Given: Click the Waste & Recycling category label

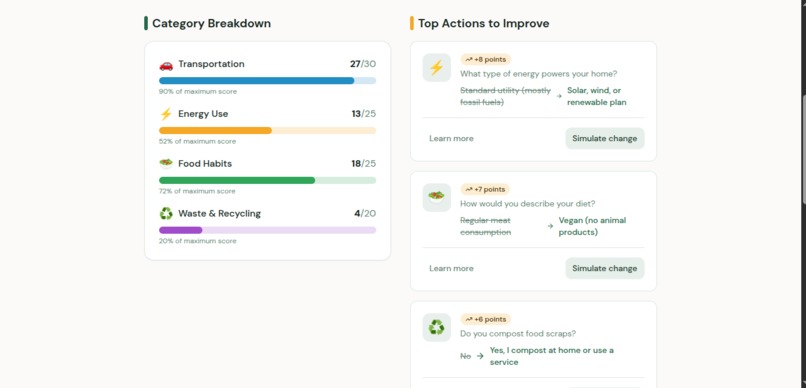Looking at the screenshot, I should pos(219,214).
